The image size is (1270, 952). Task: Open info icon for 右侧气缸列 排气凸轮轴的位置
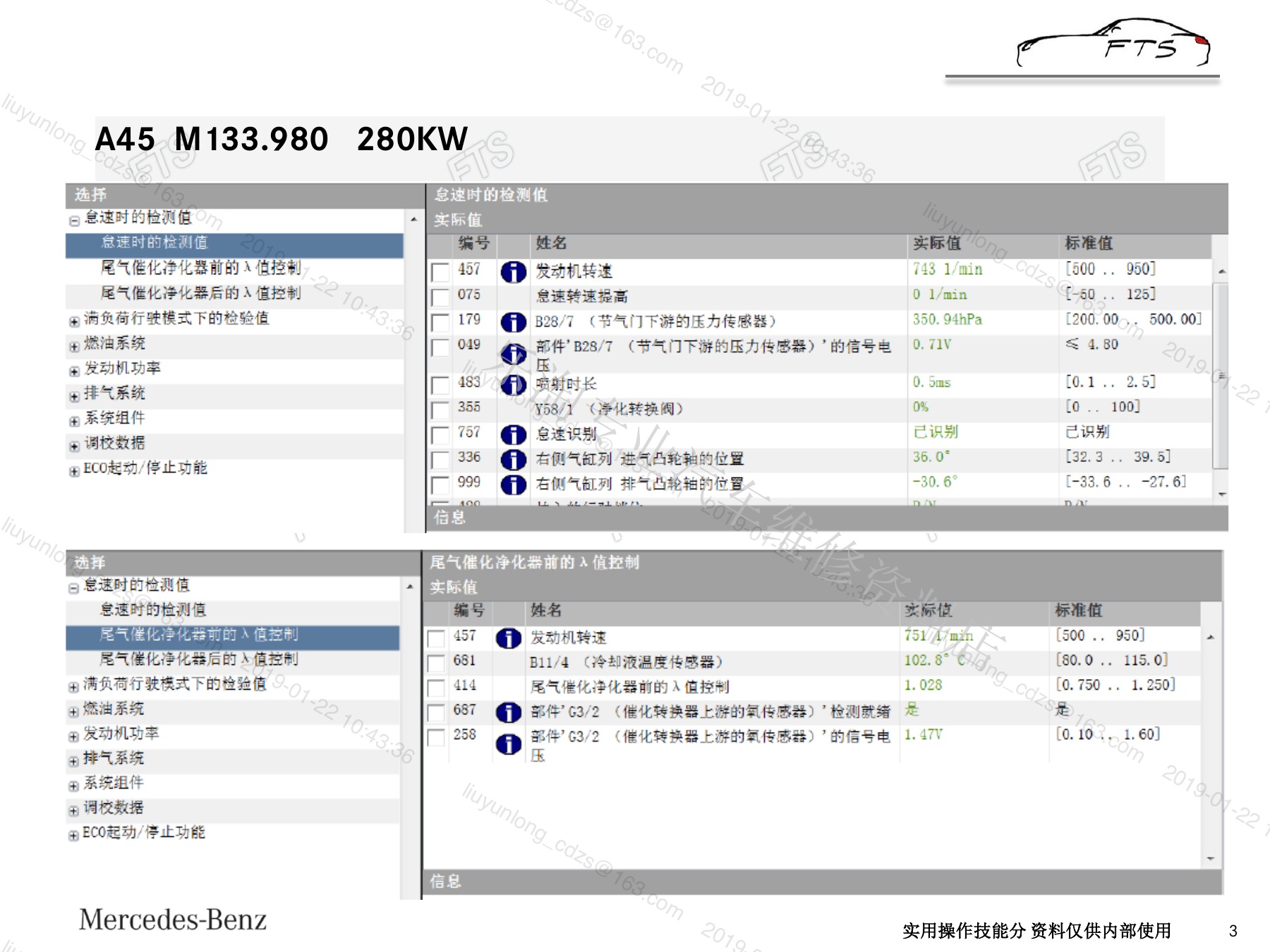pyautogui.click(x=513, y=484)
